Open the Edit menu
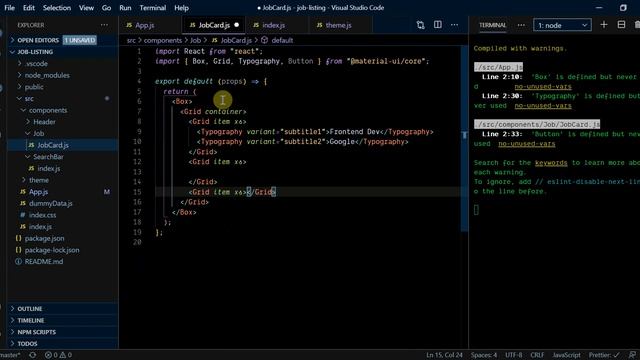 [29, 8]
